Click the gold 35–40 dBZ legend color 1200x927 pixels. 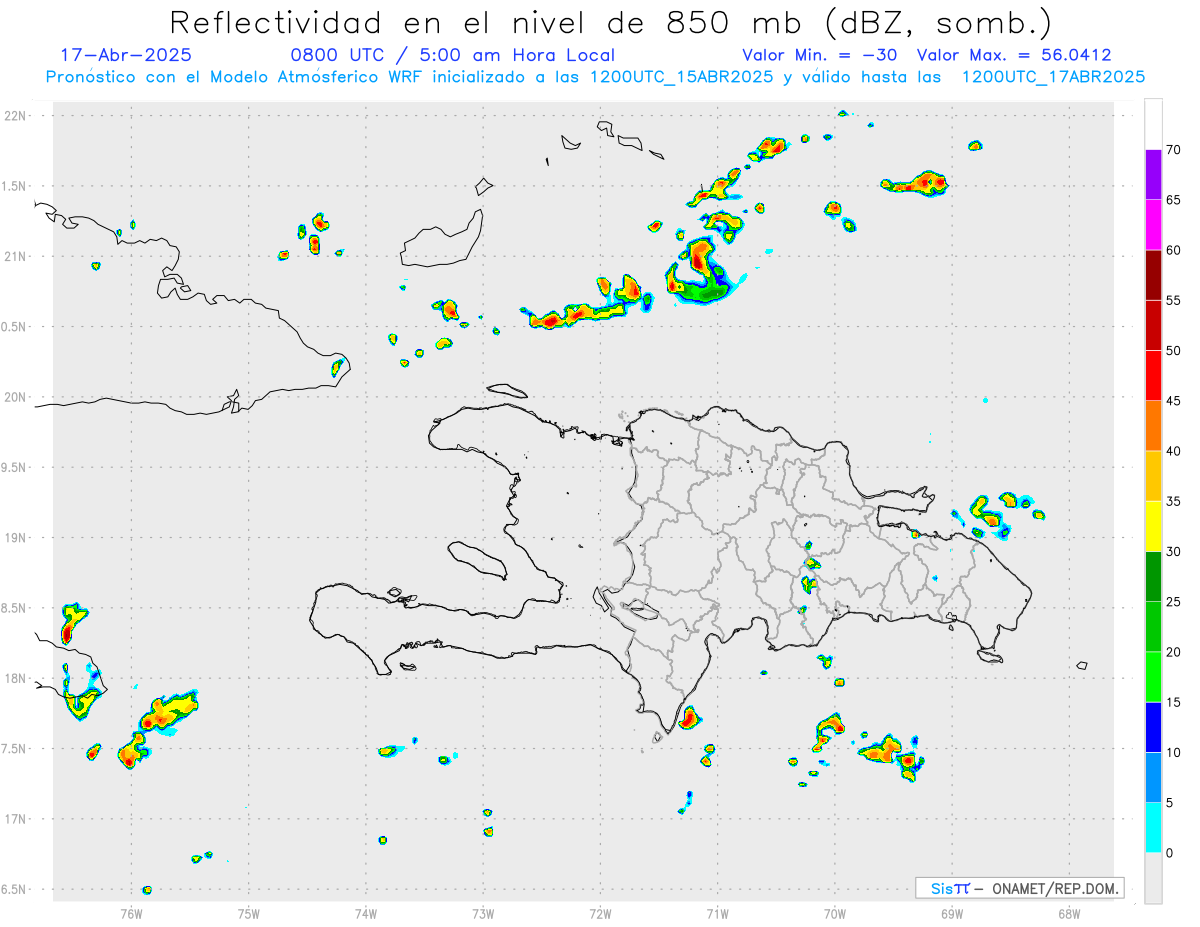(x=1153, y=476)
